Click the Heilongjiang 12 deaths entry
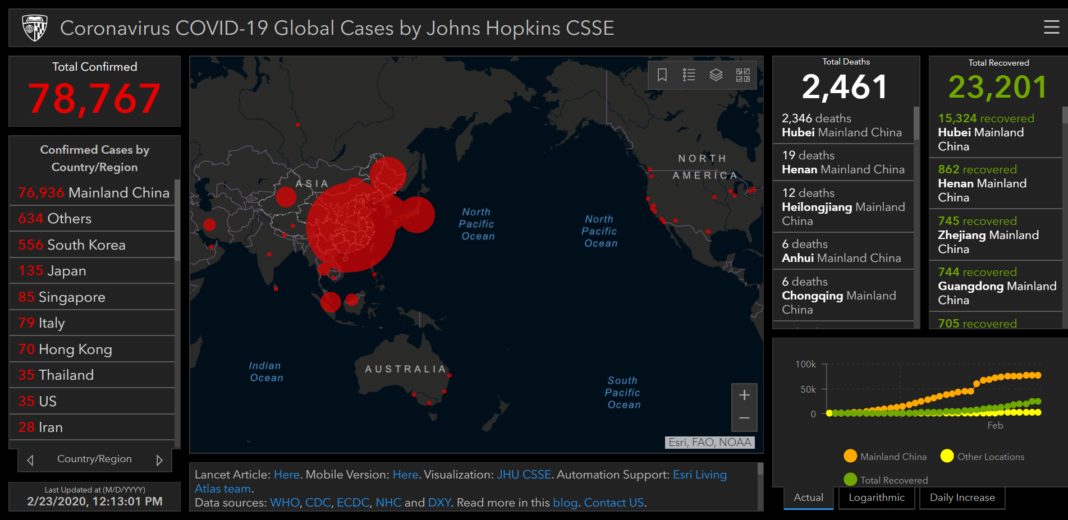 [843, 207]
